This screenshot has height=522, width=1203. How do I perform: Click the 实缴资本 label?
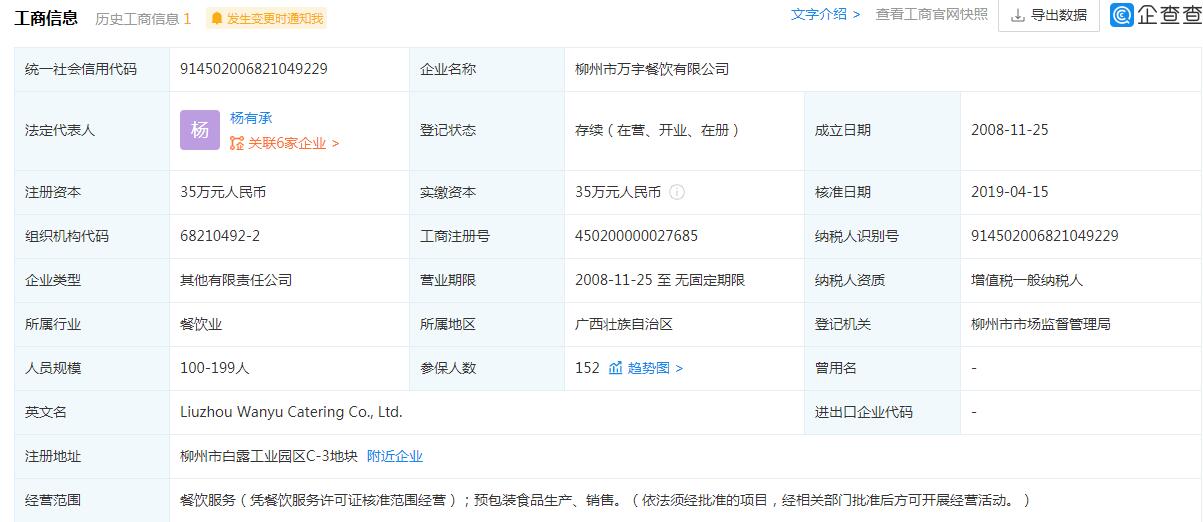448,192
